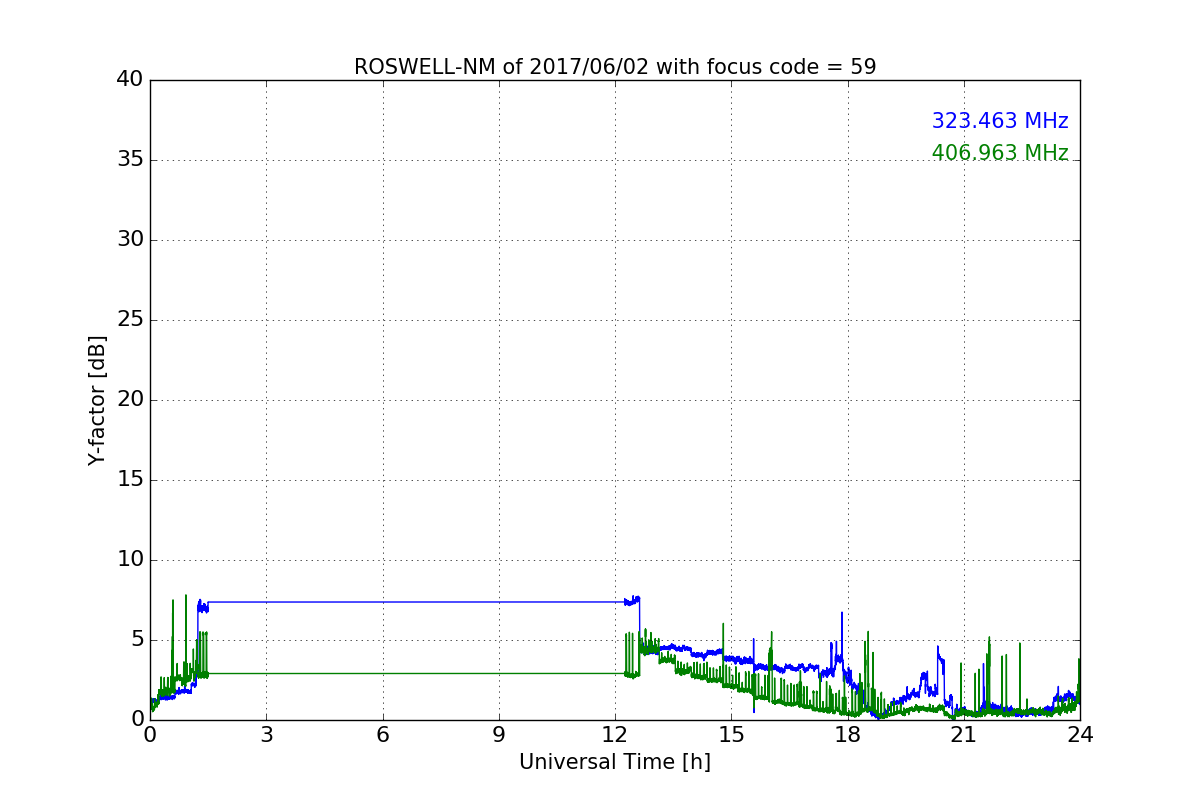
Task: Click the x-axis tick label 6
Action: coord(382,735)
